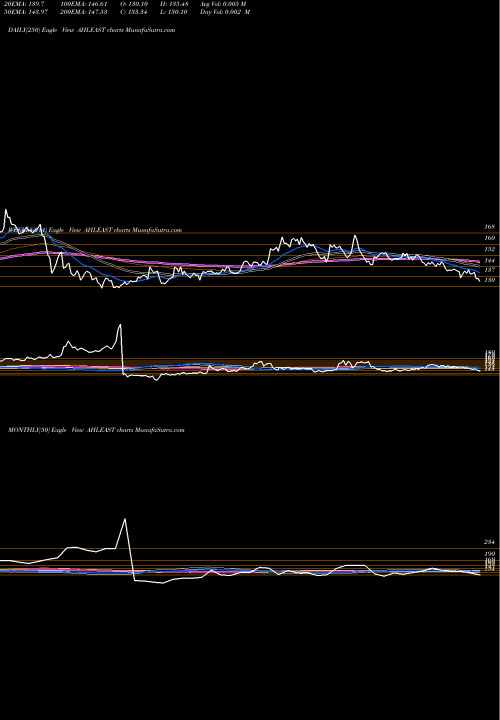The image size is (500, 720).
Task: Click the open price 'O:' value
Action: (x=134, y=4)
